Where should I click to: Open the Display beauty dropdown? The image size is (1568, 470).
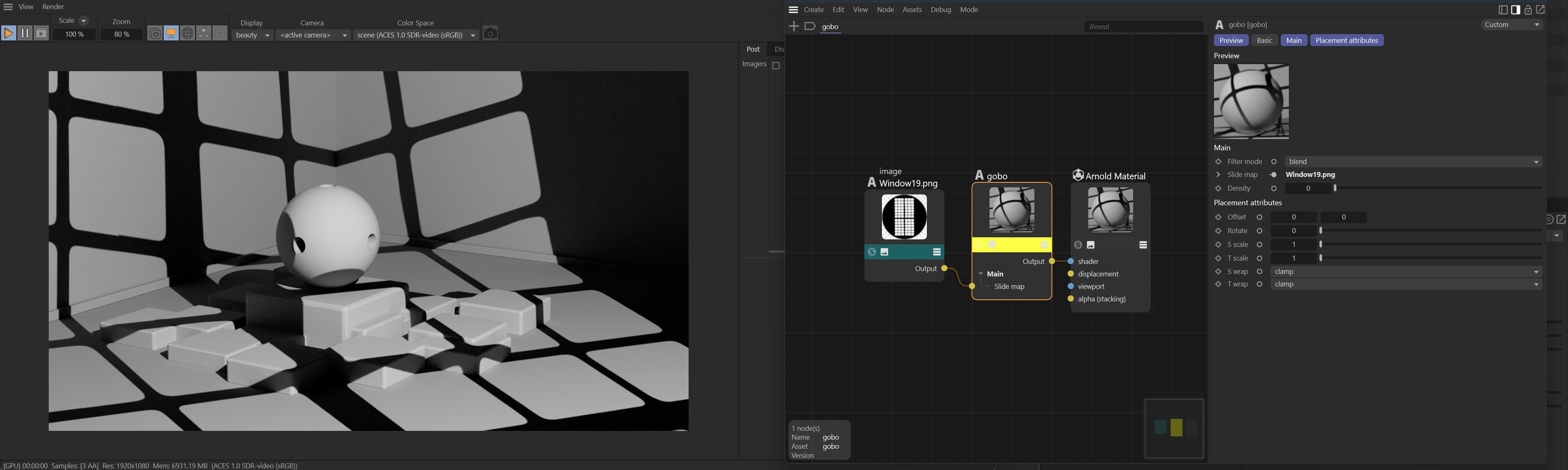coord(252,35)
